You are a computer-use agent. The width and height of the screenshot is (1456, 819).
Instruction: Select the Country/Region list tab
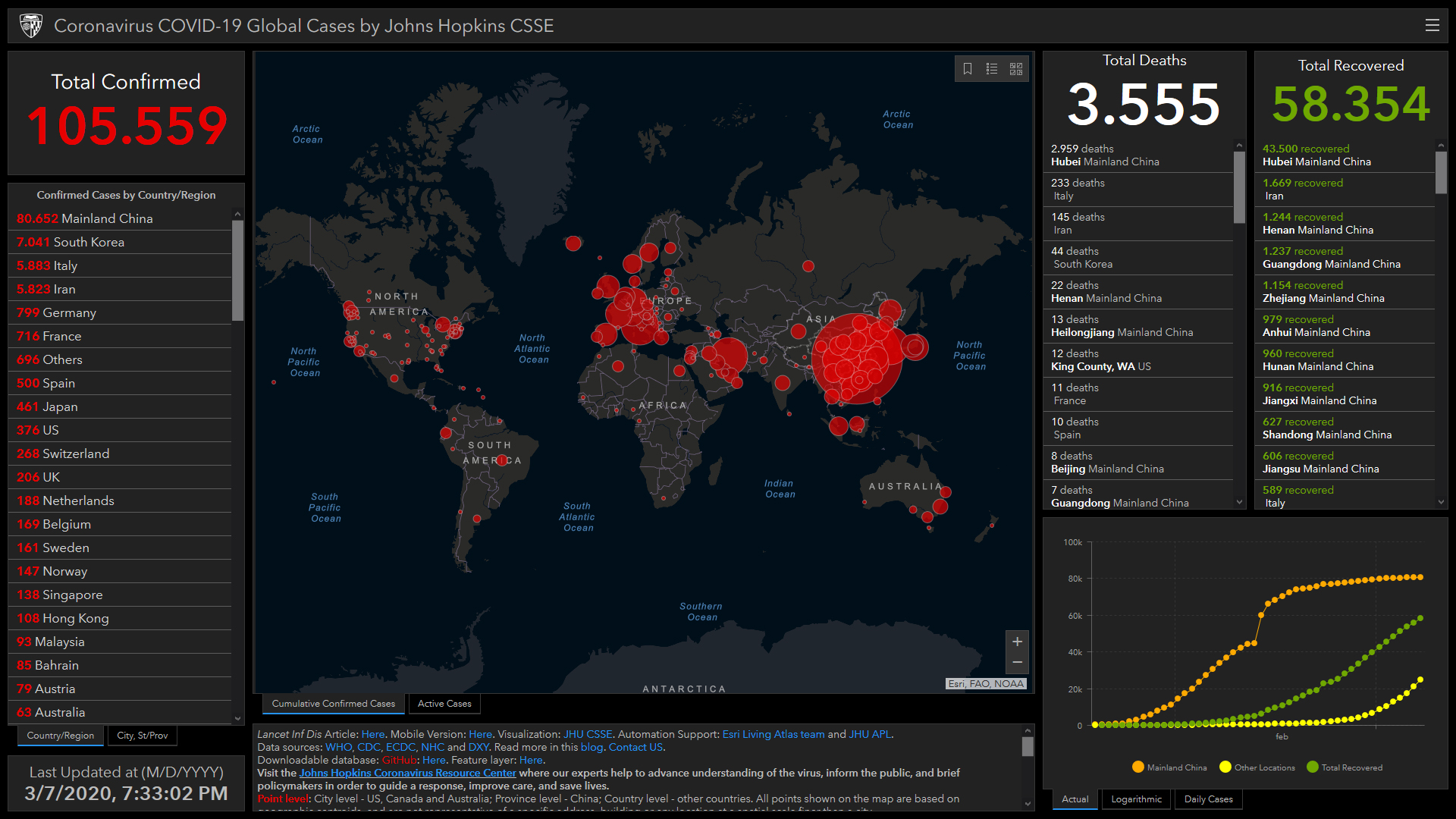tap(61, 736)
